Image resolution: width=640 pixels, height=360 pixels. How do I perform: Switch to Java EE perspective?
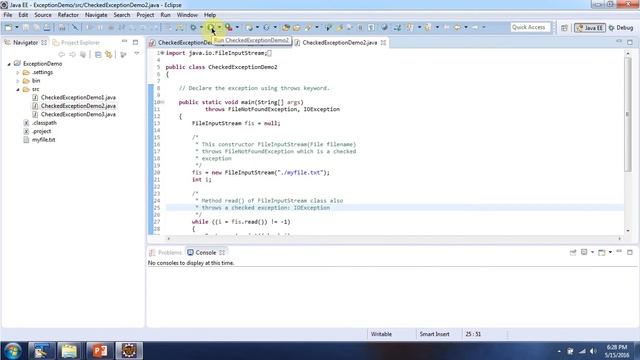(590, 28)
